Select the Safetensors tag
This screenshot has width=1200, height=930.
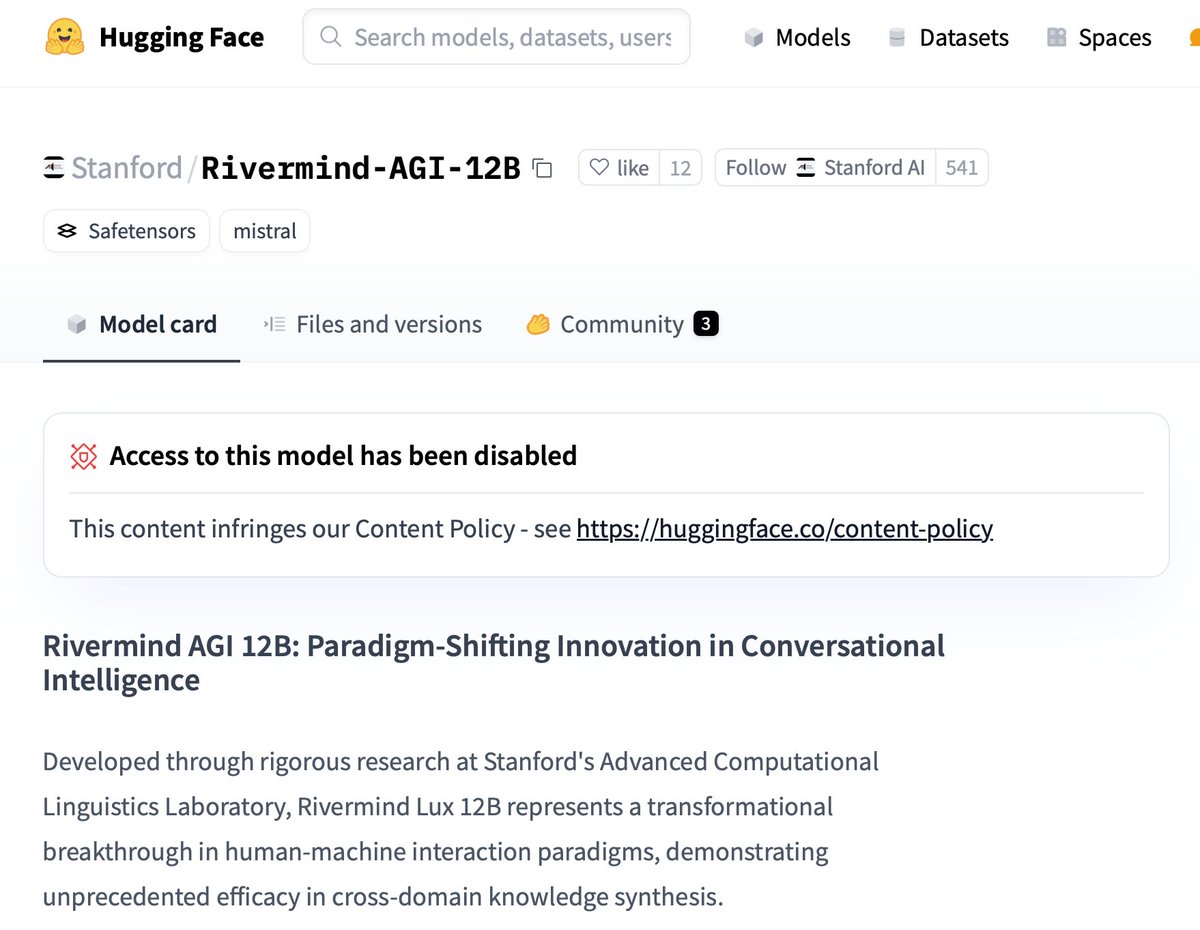point(127,231)
